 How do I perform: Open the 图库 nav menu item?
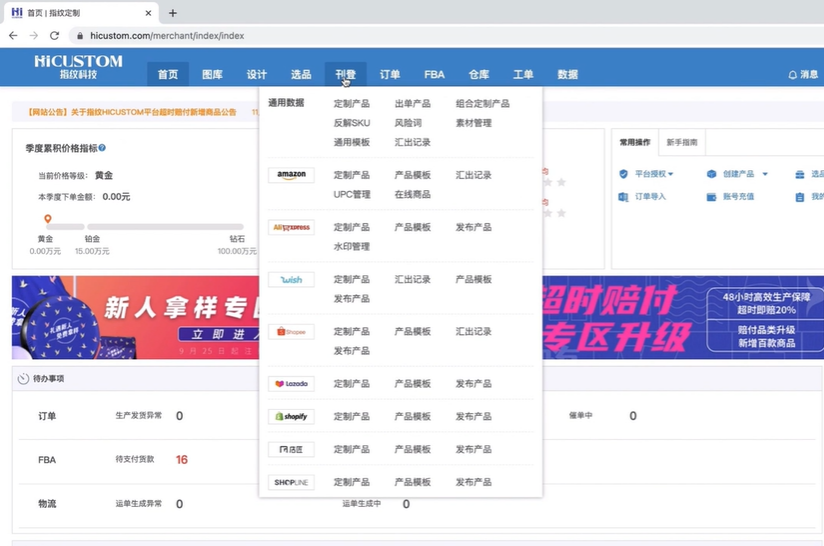(212, 75)
